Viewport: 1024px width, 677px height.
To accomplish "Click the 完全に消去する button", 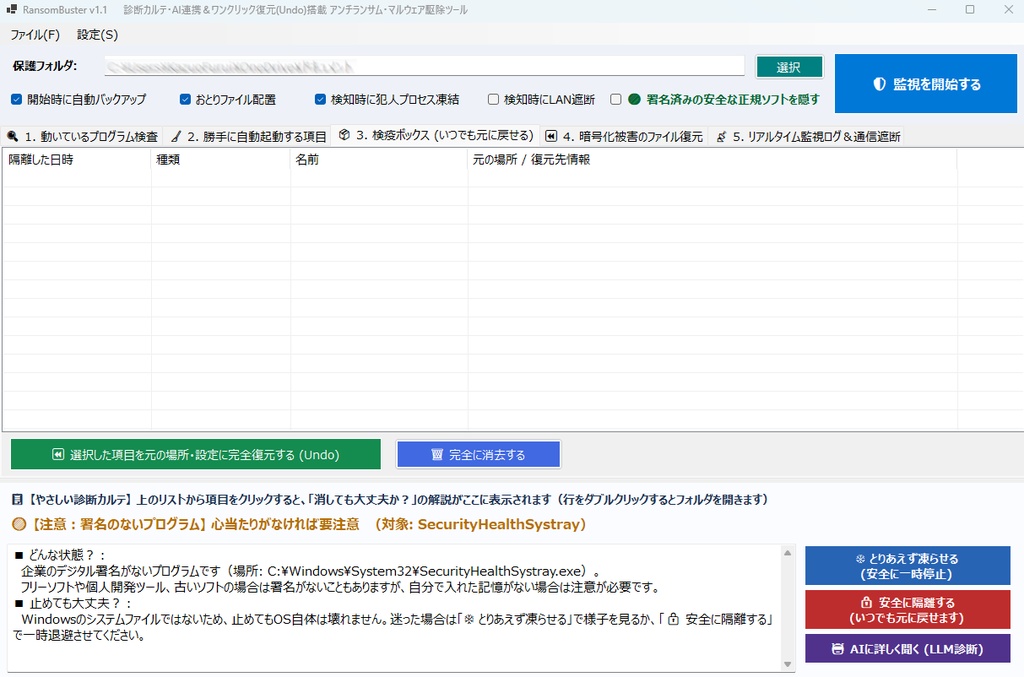I will (x=478, y=454).
